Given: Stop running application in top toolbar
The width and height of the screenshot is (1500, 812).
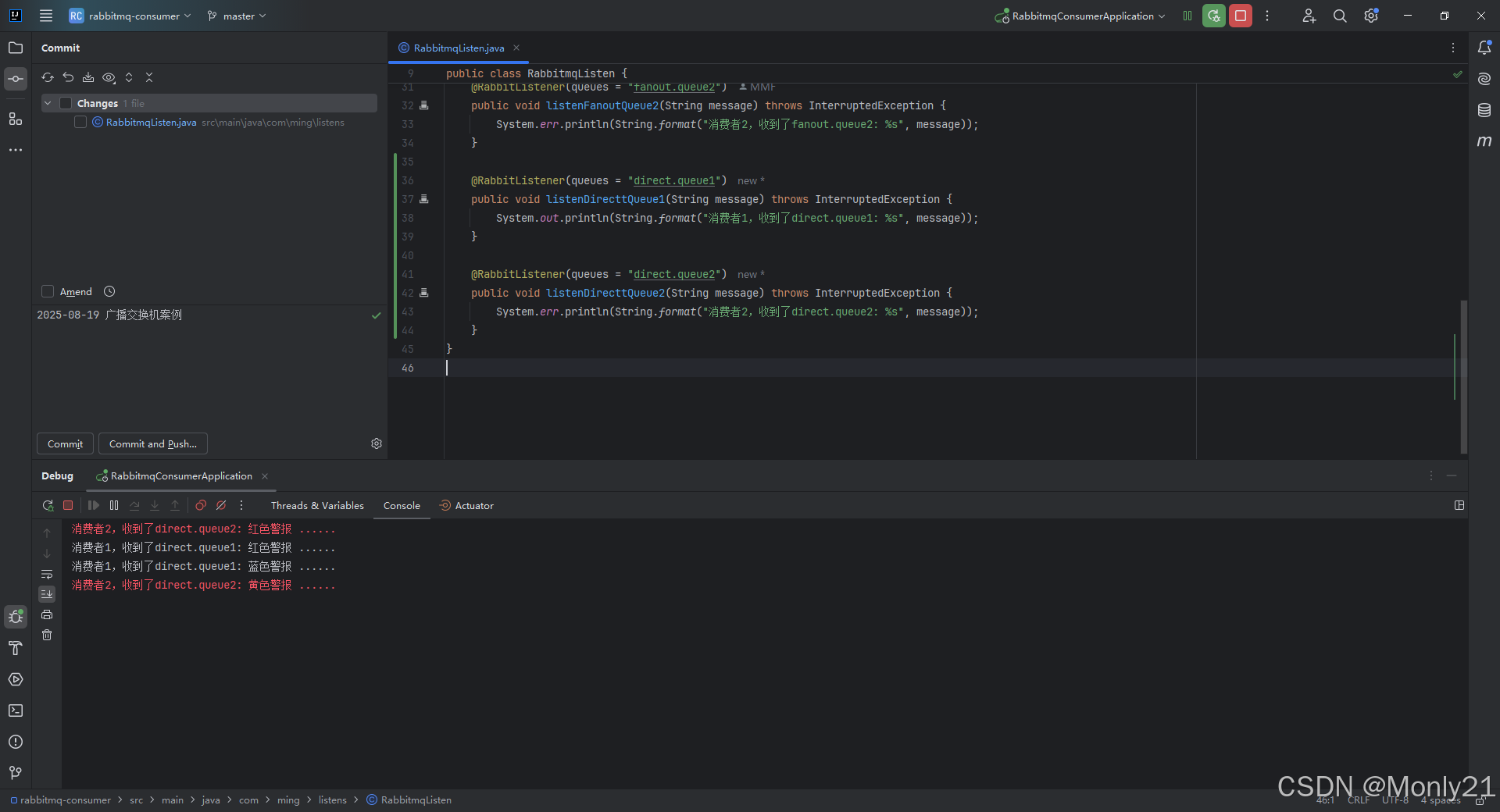Looking at the screenshot, I should pos(1241,16).
